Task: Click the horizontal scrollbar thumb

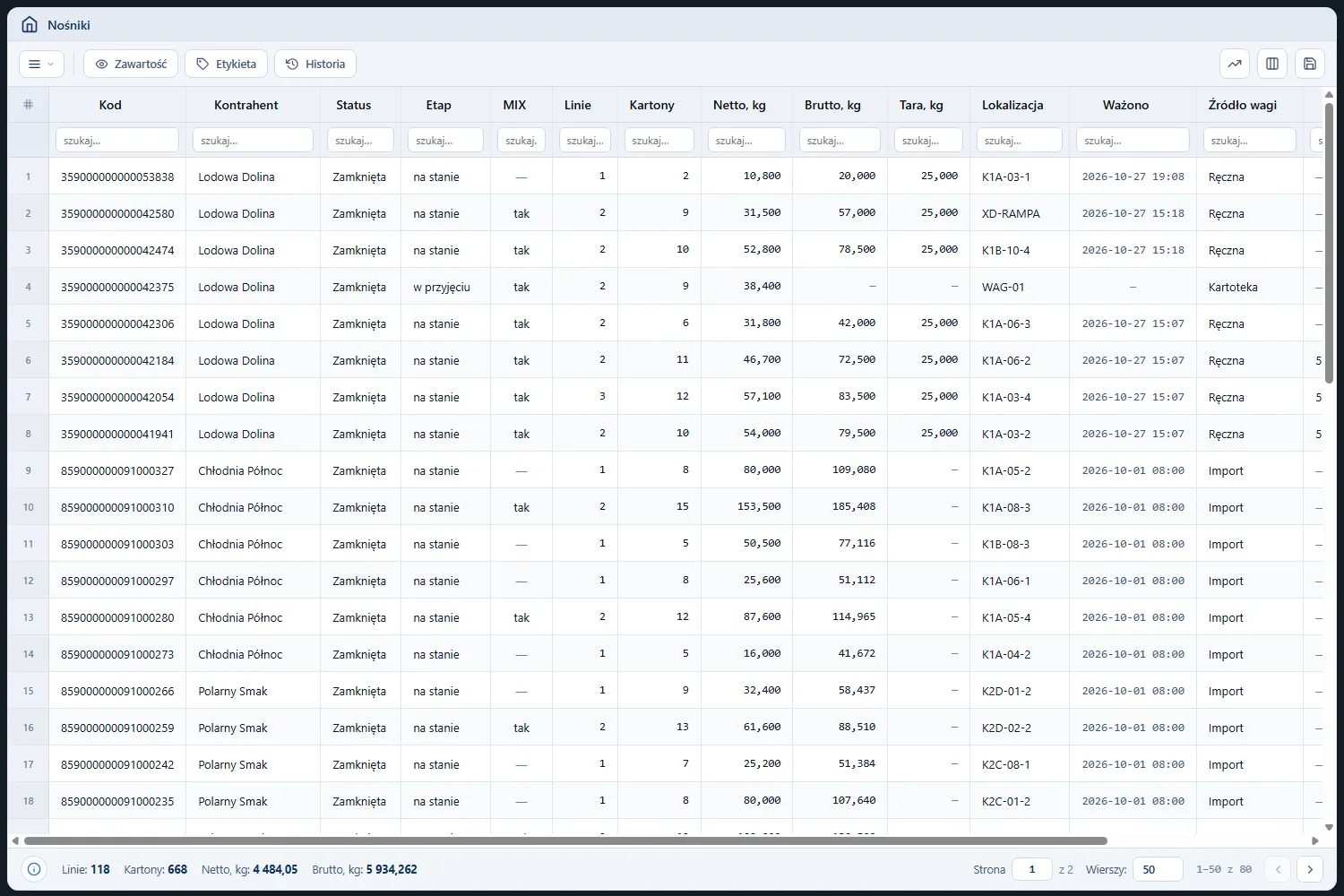Action: click(565, 841)
